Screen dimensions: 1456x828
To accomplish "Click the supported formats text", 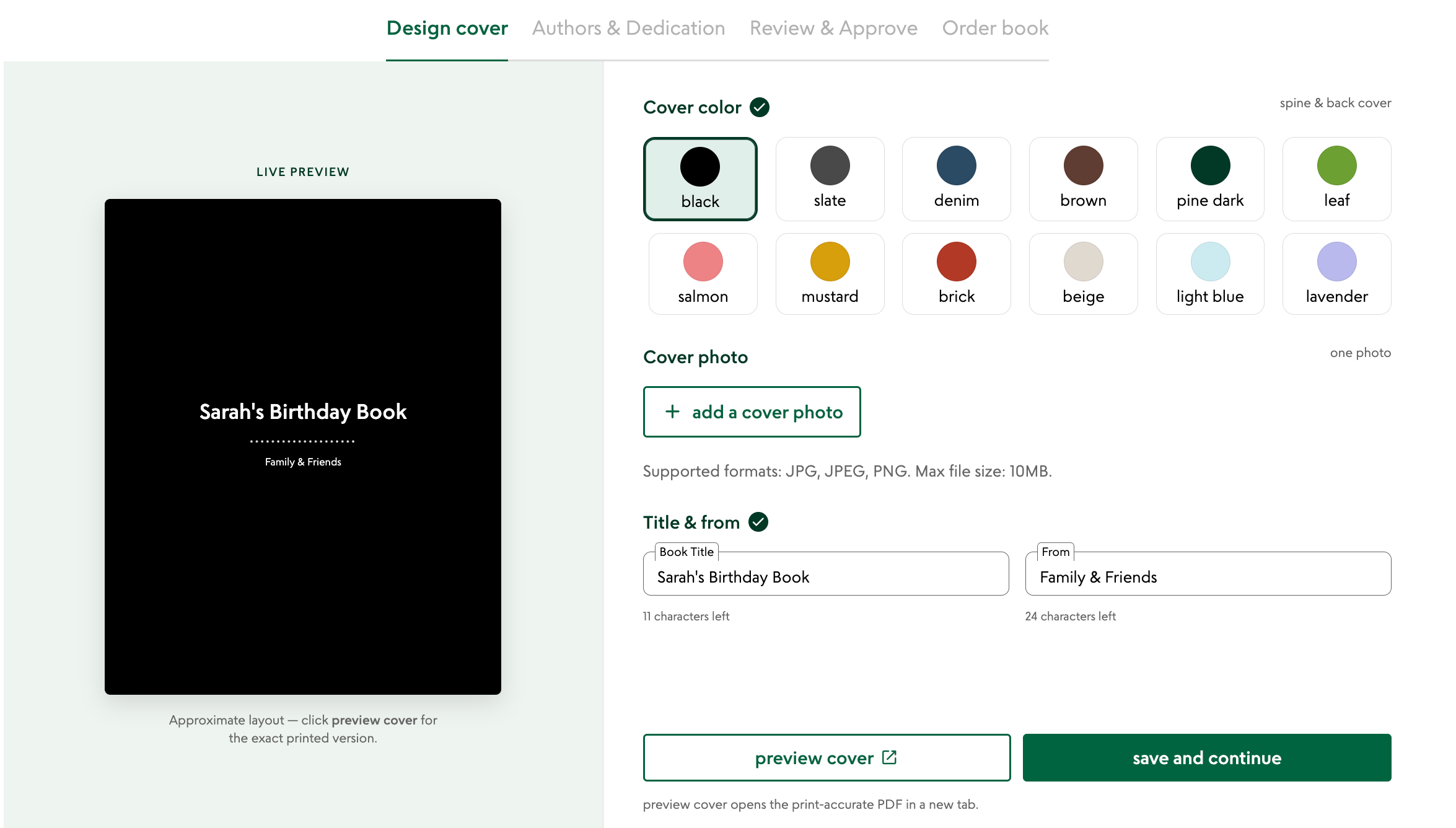I will click(847, 471).
